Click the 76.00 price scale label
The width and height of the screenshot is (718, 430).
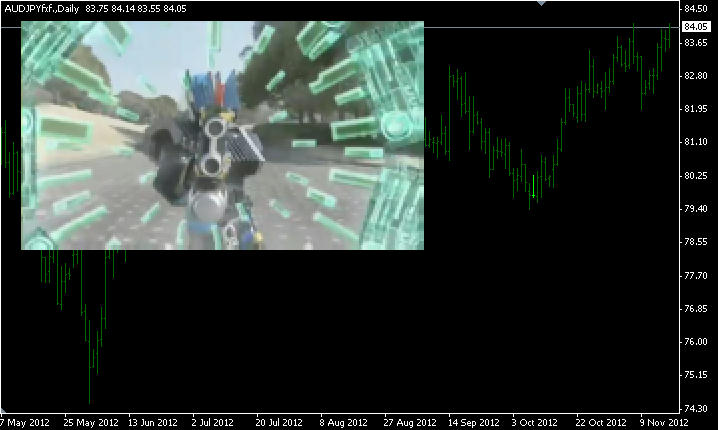(x=696, y=342)
